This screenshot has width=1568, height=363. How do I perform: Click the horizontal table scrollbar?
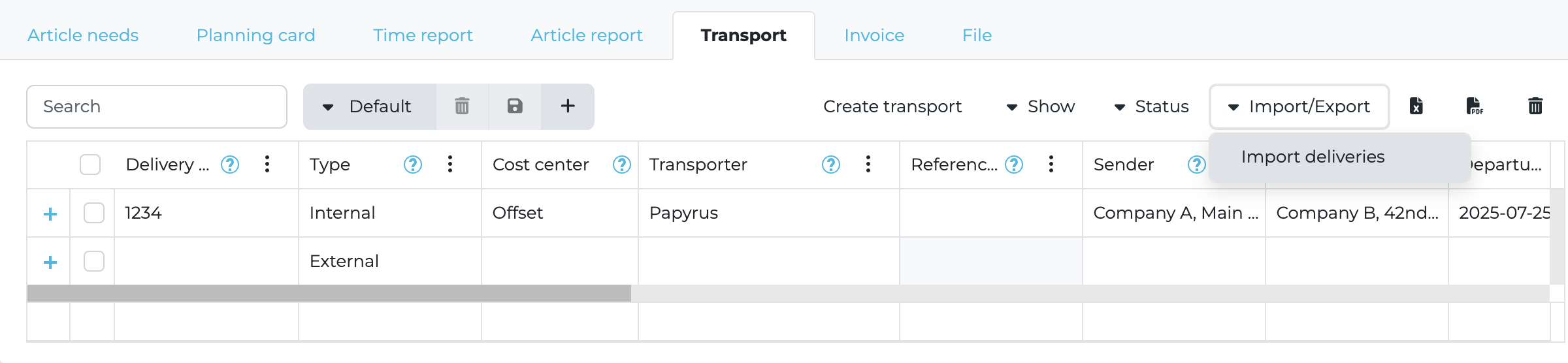(329, 294)
